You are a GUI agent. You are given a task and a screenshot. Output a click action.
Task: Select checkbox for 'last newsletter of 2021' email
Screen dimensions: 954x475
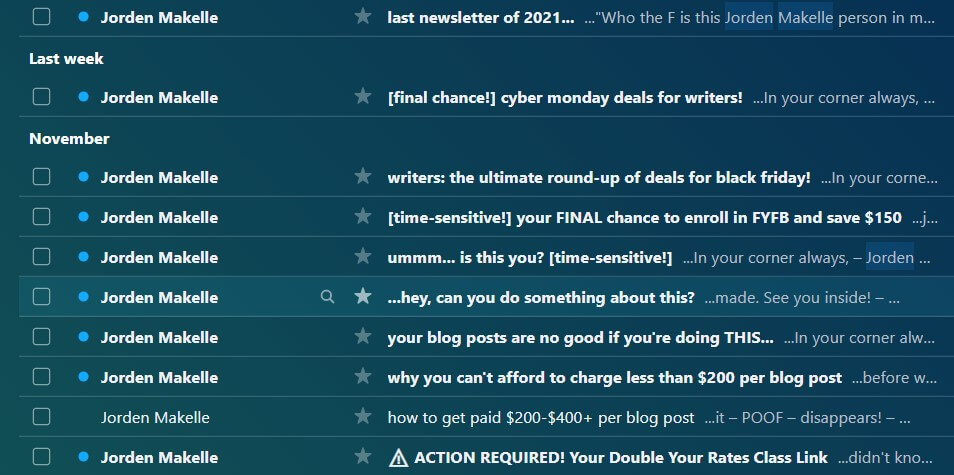point(41,17)
